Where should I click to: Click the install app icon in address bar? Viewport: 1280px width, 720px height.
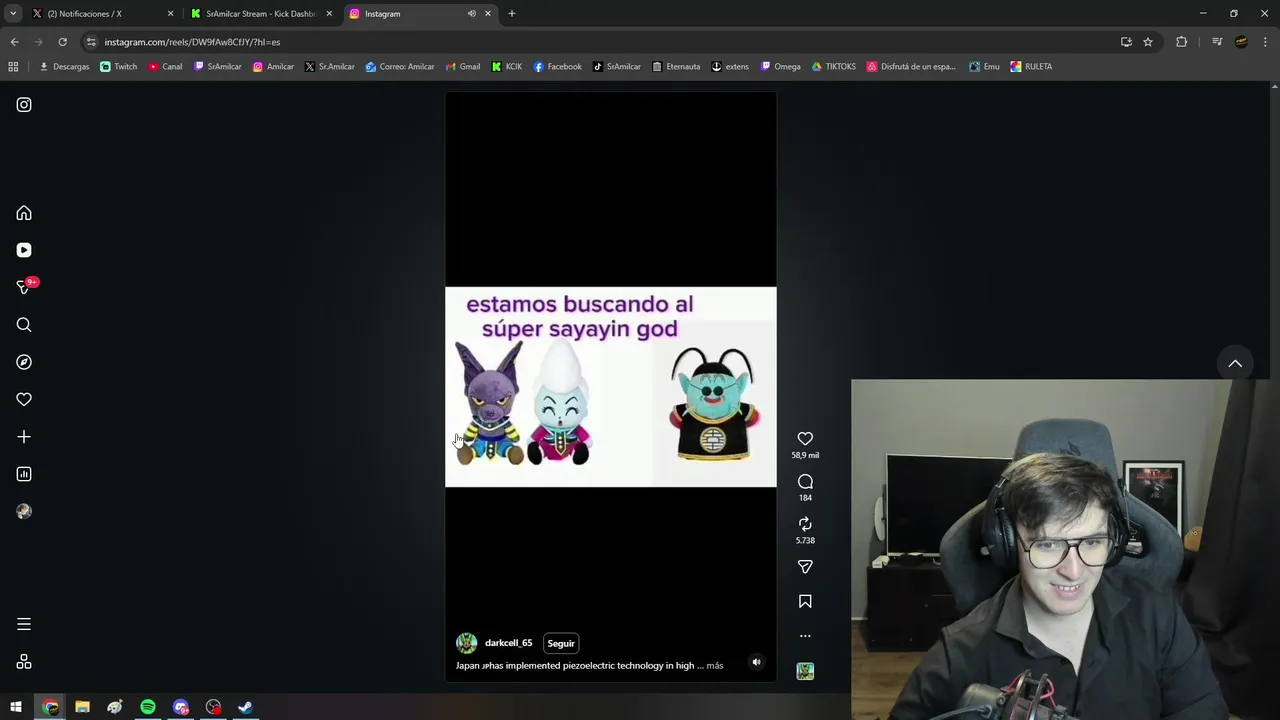pyautogui.click(x=1126, y=42)
